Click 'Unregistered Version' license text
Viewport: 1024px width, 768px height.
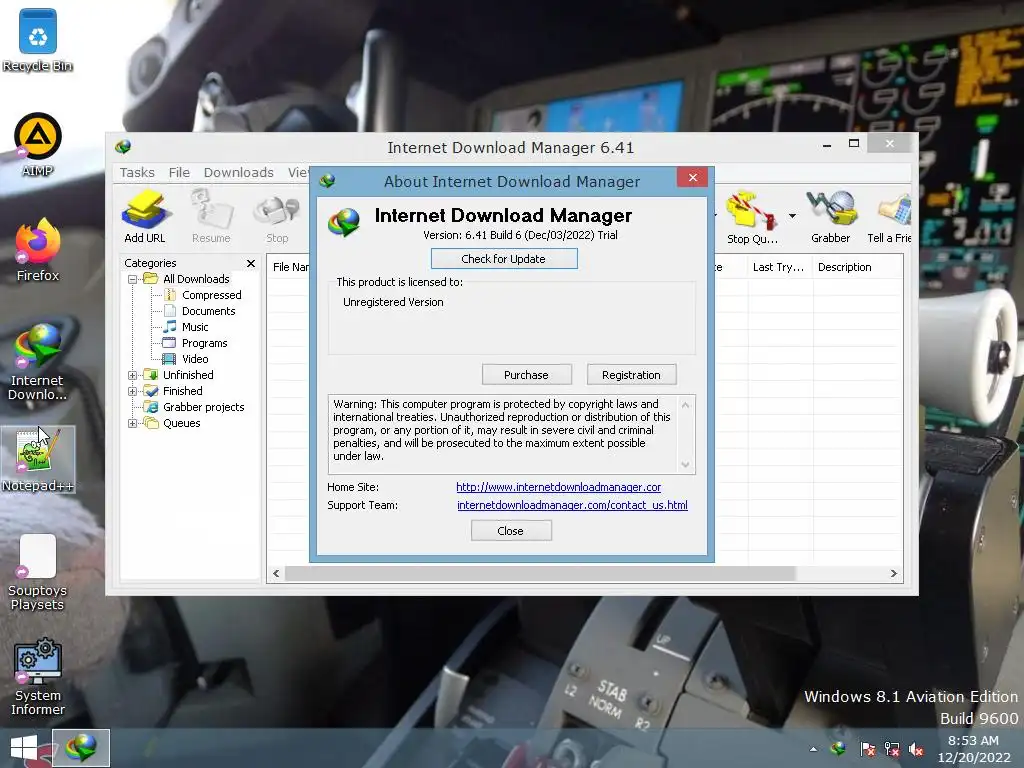pos(393,302)
